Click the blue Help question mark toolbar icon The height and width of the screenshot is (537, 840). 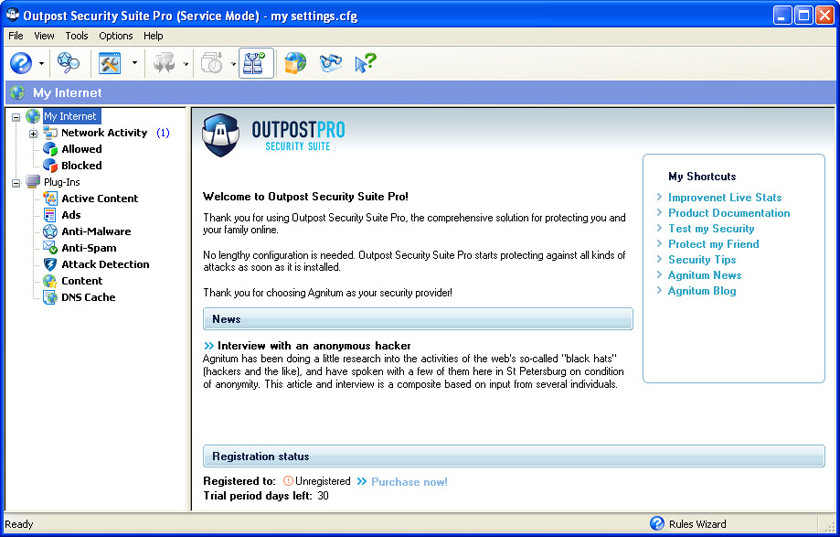tap(21, 63)
